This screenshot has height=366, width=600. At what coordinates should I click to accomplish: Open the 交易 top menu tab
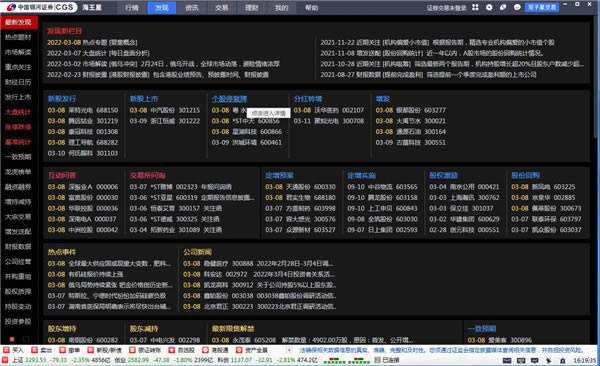coord(222,8)
